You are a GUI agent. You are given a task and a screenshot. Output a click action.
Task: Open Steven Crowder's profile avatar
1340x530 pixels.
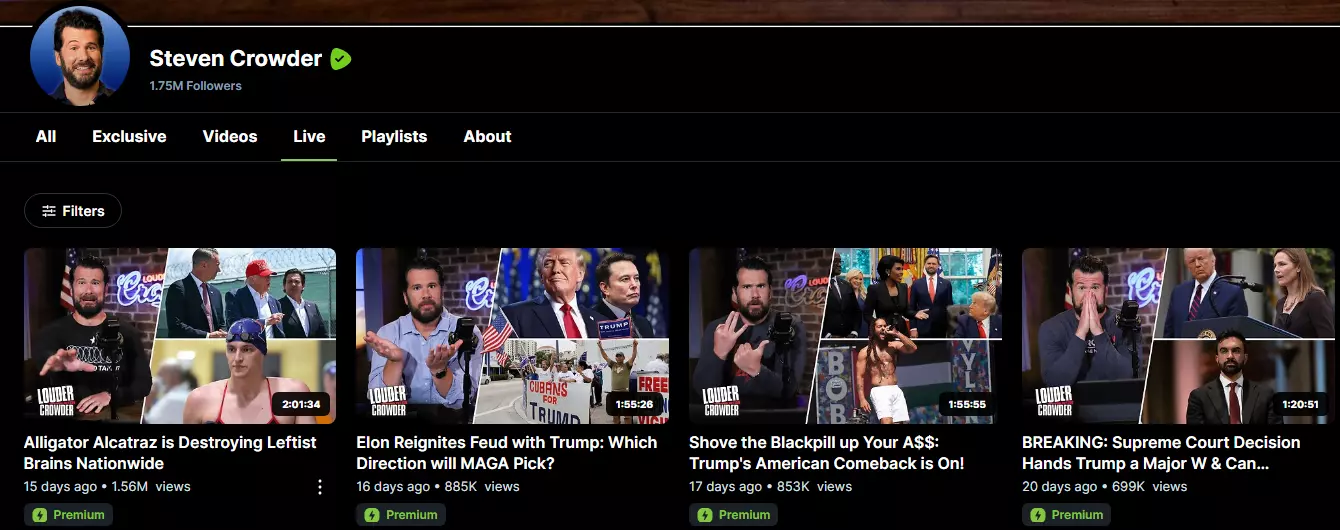pos(80,56)
